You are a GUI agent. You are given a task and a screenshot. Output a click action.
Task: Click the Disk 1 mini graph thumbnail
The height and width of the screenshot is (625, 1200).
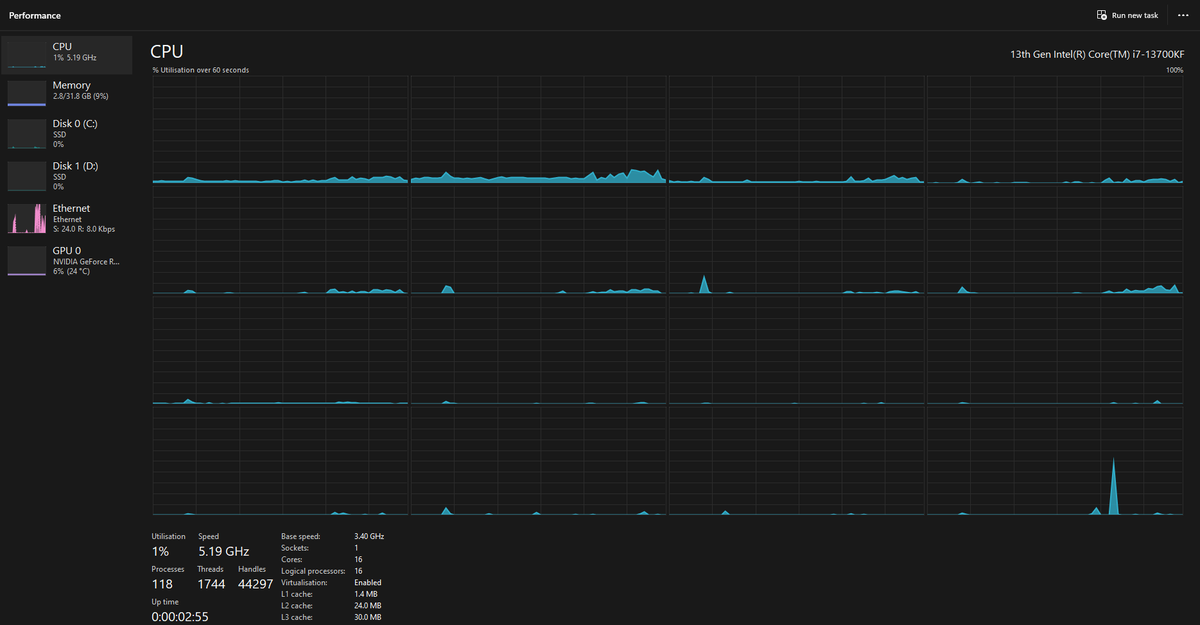[27, 176]
